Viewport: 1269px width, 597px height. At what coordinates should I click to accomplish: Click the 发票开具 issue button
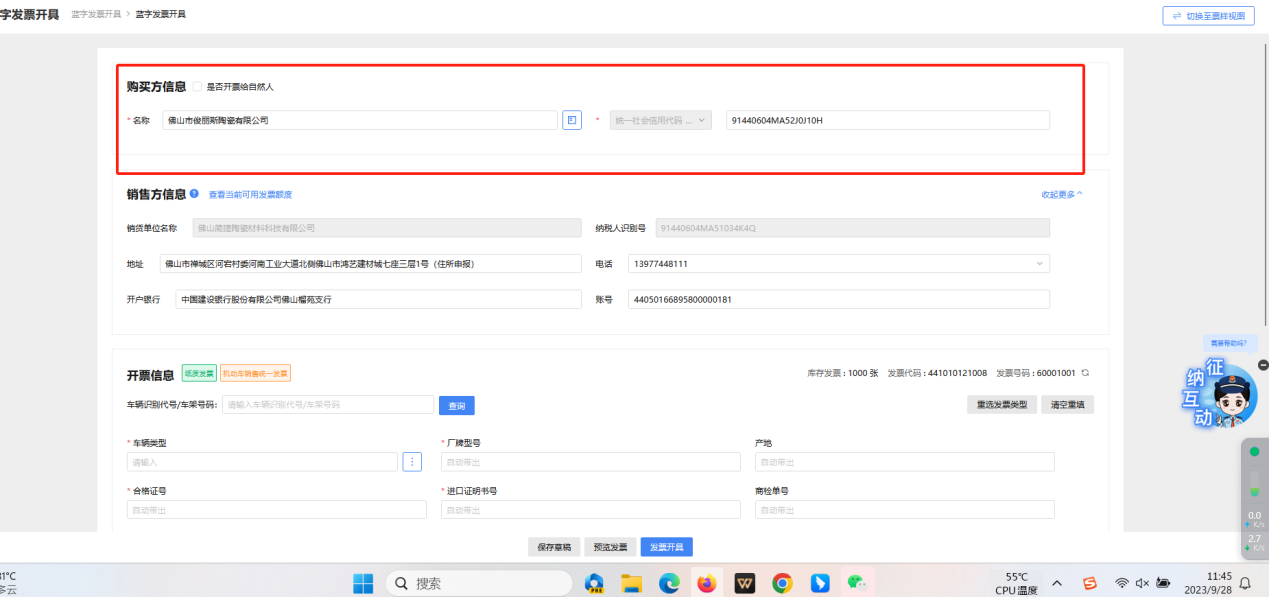click(x=666, y=547)
